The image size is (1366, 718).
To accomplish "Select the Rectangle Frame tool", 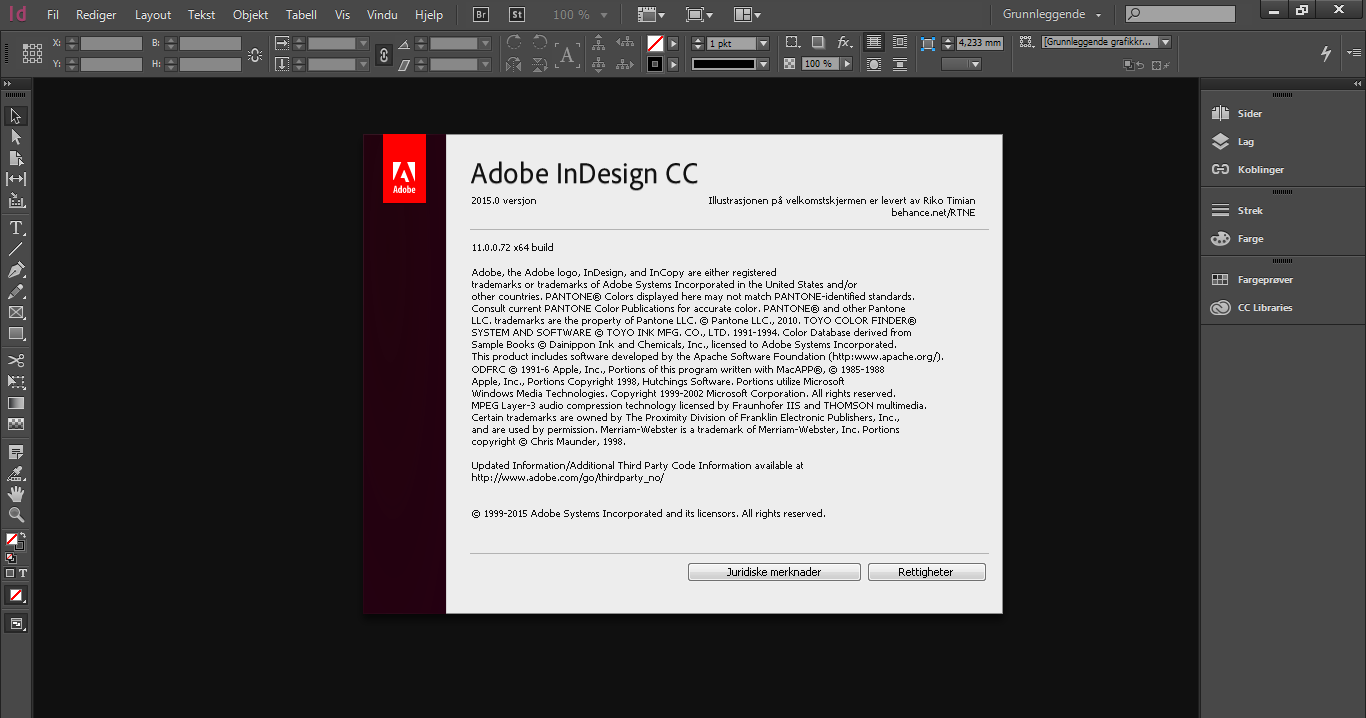I will 16,312.
